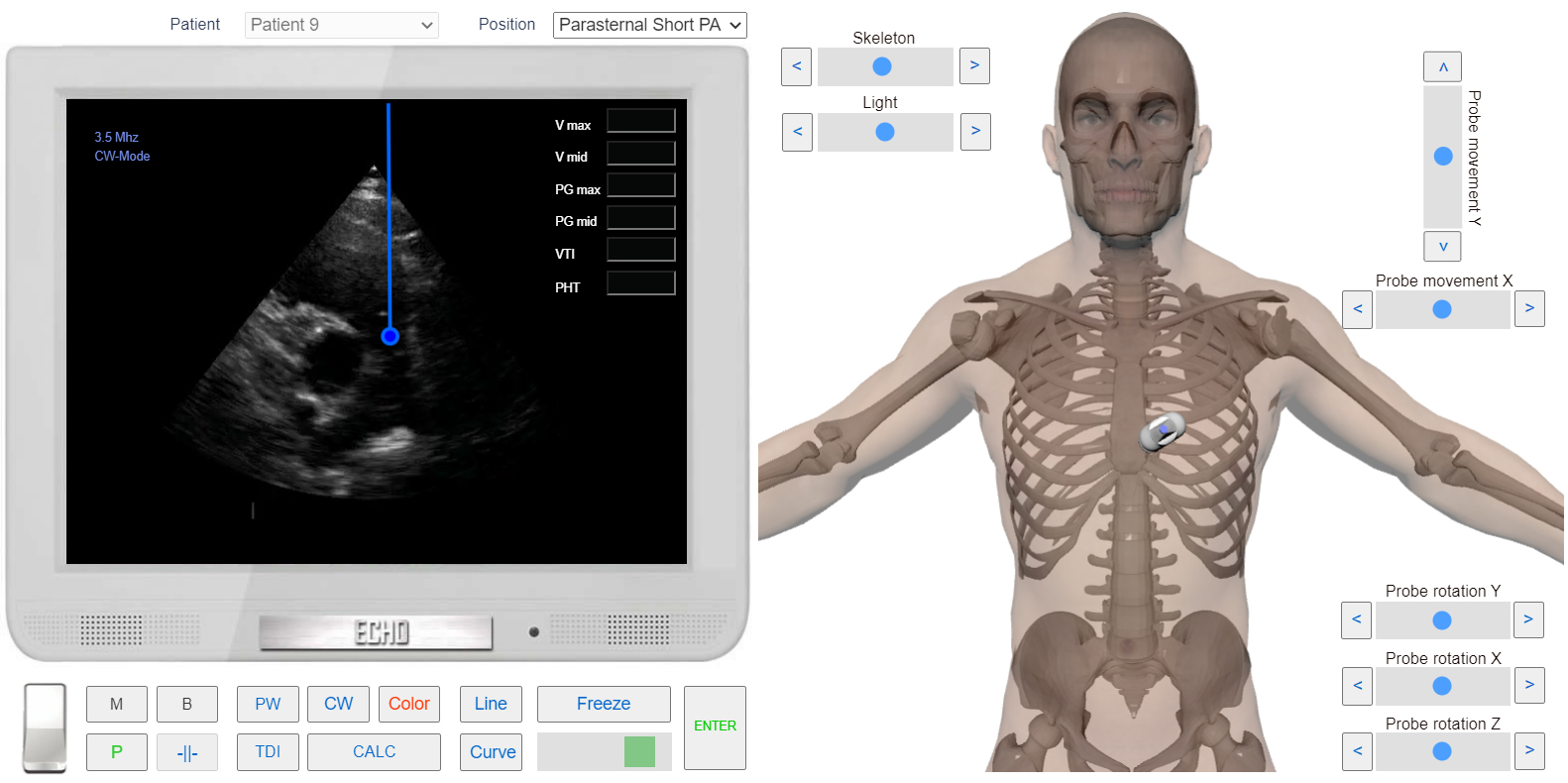The image size is (1568, 783).
Task: Switch to CW Doppler mode
Action: pos(338,704)
